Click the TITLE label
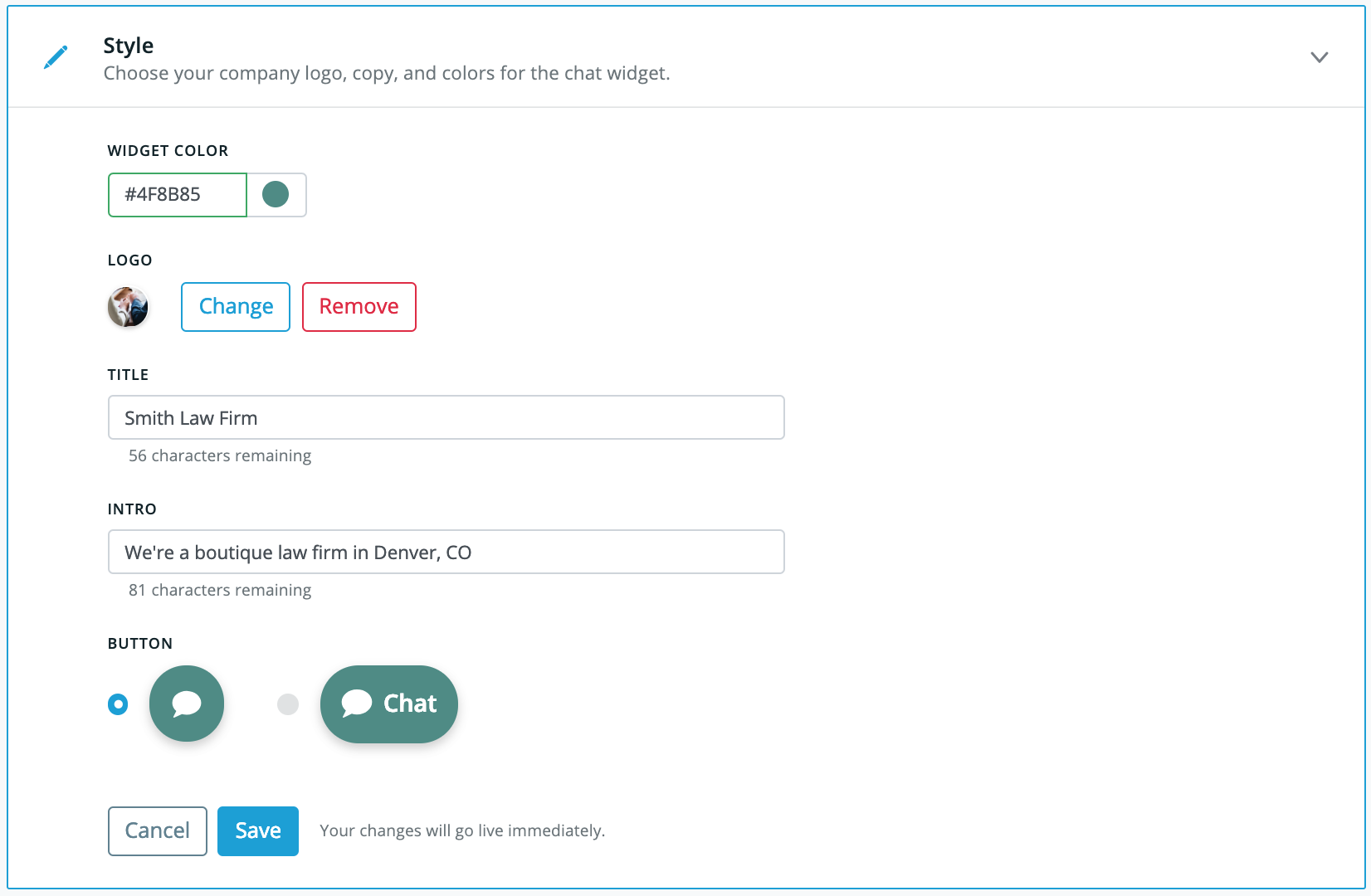The width and height of the screenshot is (1371, 896). pyautogui.click(x=129, y=375)
